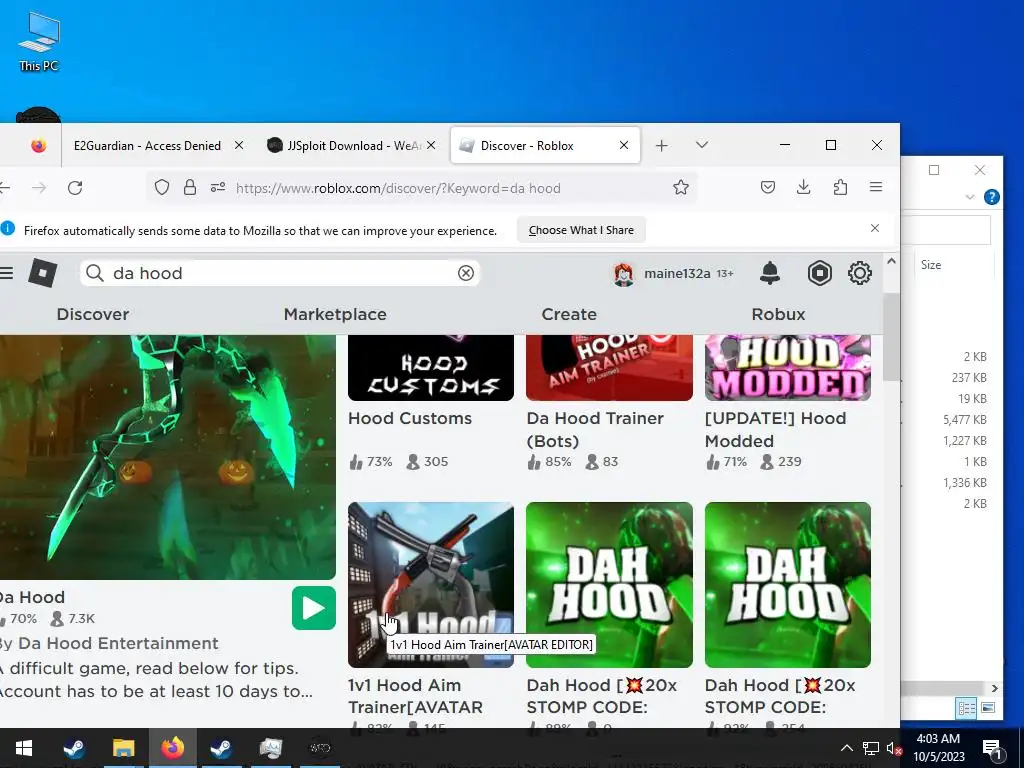Click [UPDATE!] Hood Modded title
This screenshot has width=1024, height=768.
[775, 430]
